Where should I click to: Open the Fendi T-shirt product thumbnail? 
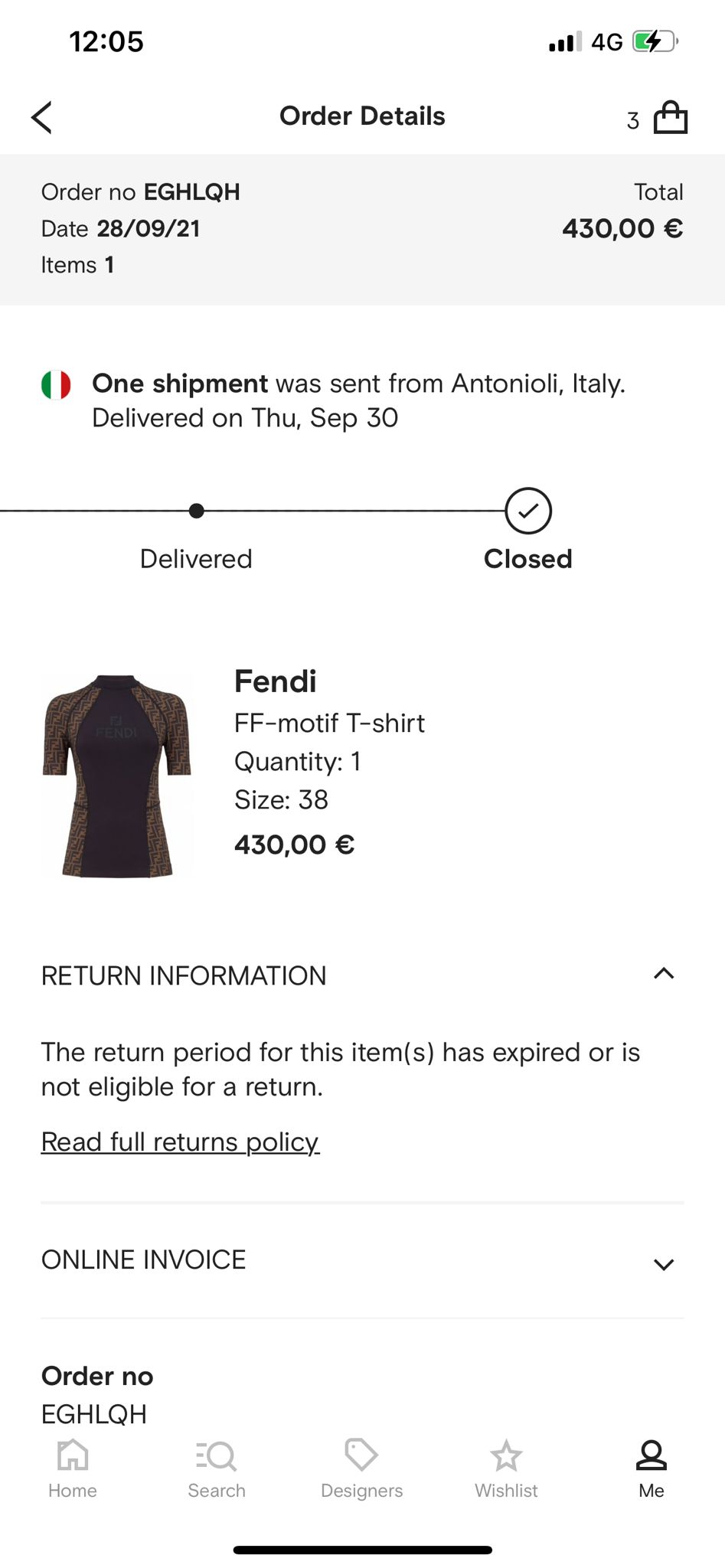pyautogui.click(x=117, y=776)
